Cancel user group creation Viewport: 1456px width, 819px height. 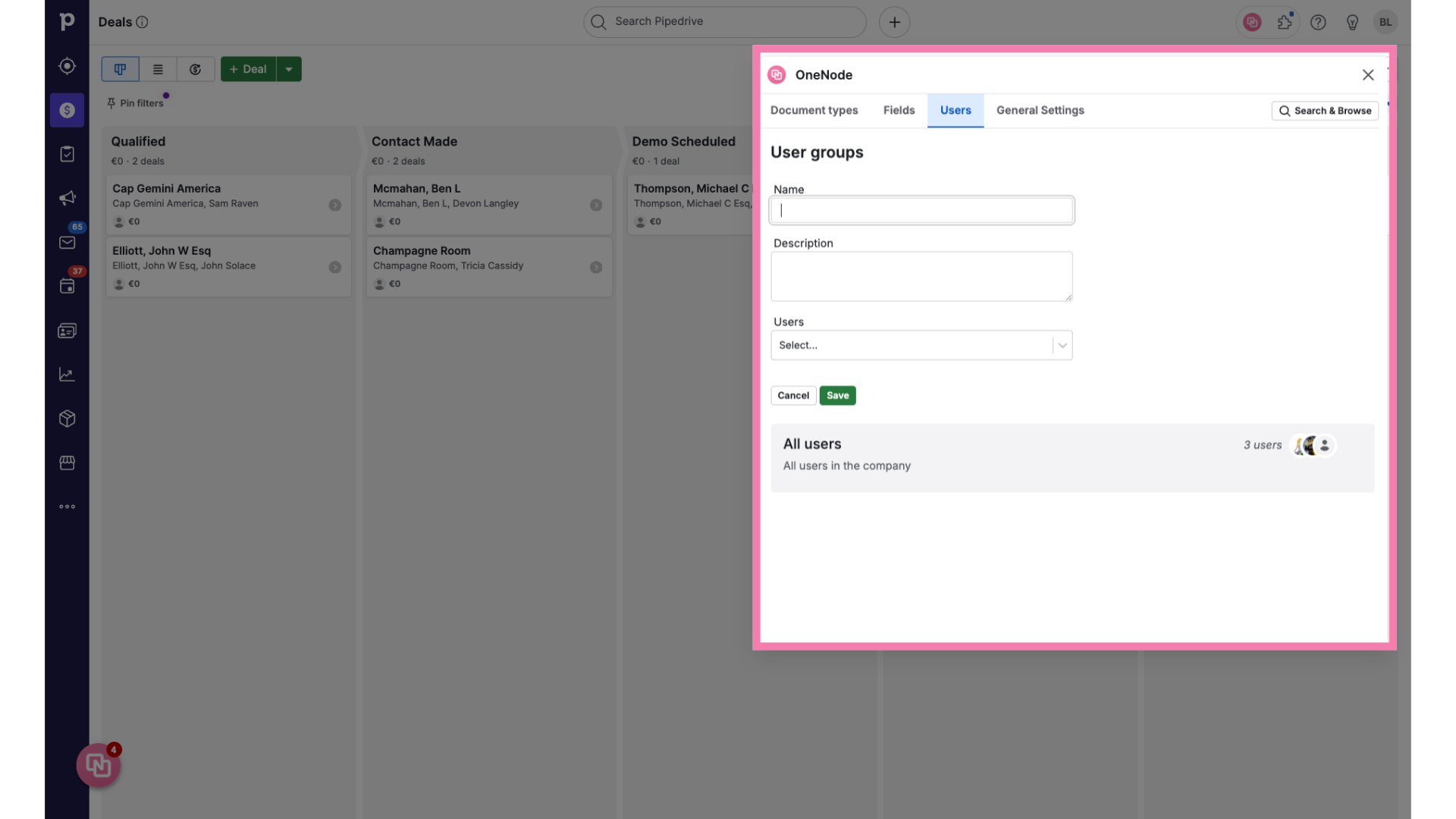tap(793, 395)
